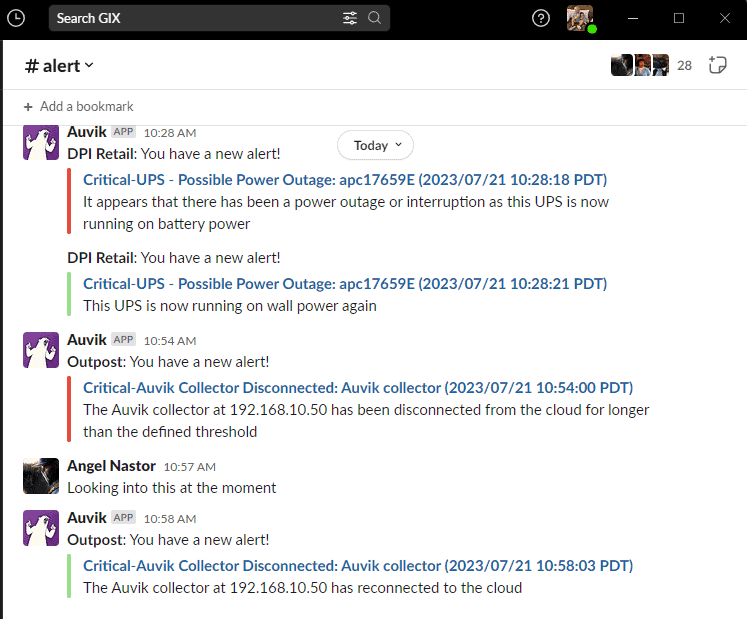Open Critical-UPS alert link at 10:28:18 PDT
The image size is (747, 619).
click(345, 180)
